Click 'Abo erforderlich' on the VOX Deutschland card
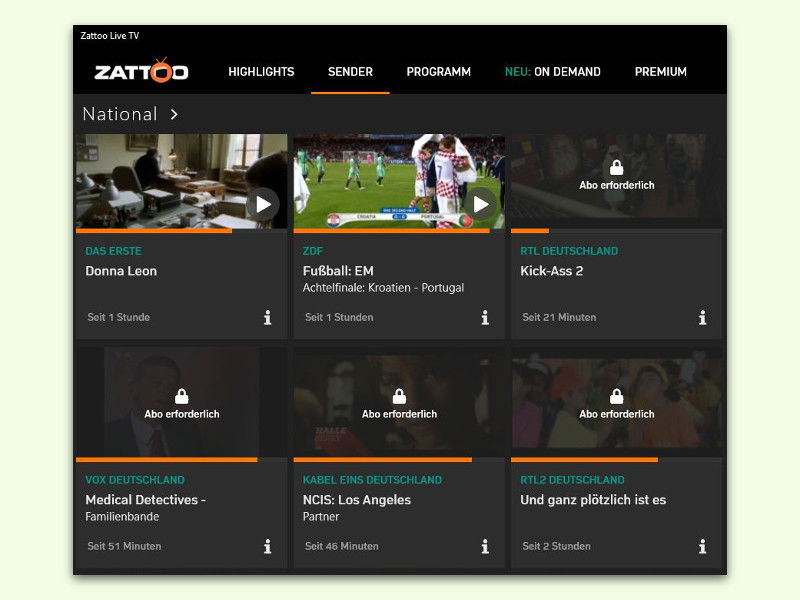 coord(182,414)
